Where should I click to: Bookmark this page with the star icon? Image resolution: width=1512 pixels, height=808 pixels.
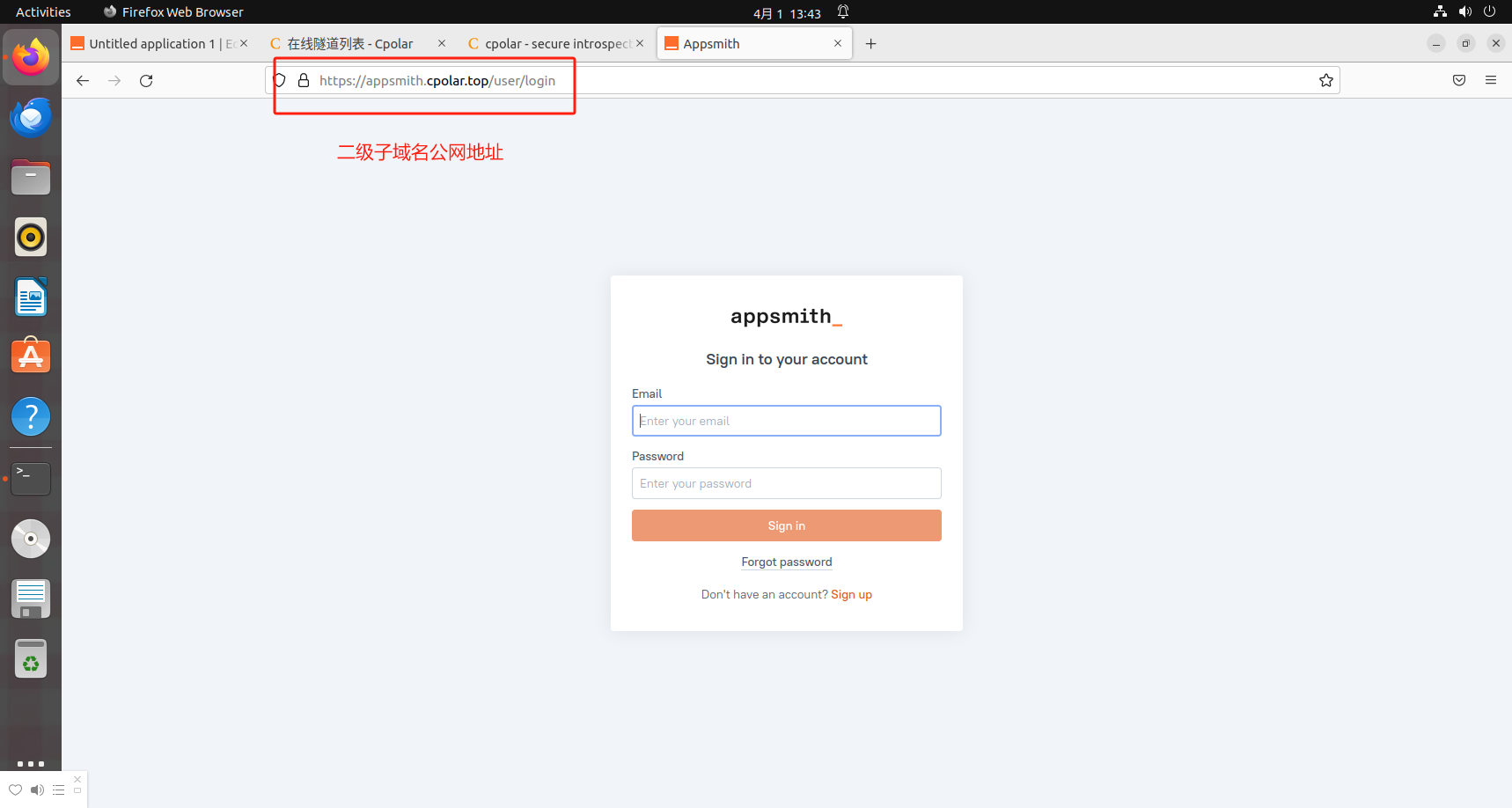point(1325,80)
